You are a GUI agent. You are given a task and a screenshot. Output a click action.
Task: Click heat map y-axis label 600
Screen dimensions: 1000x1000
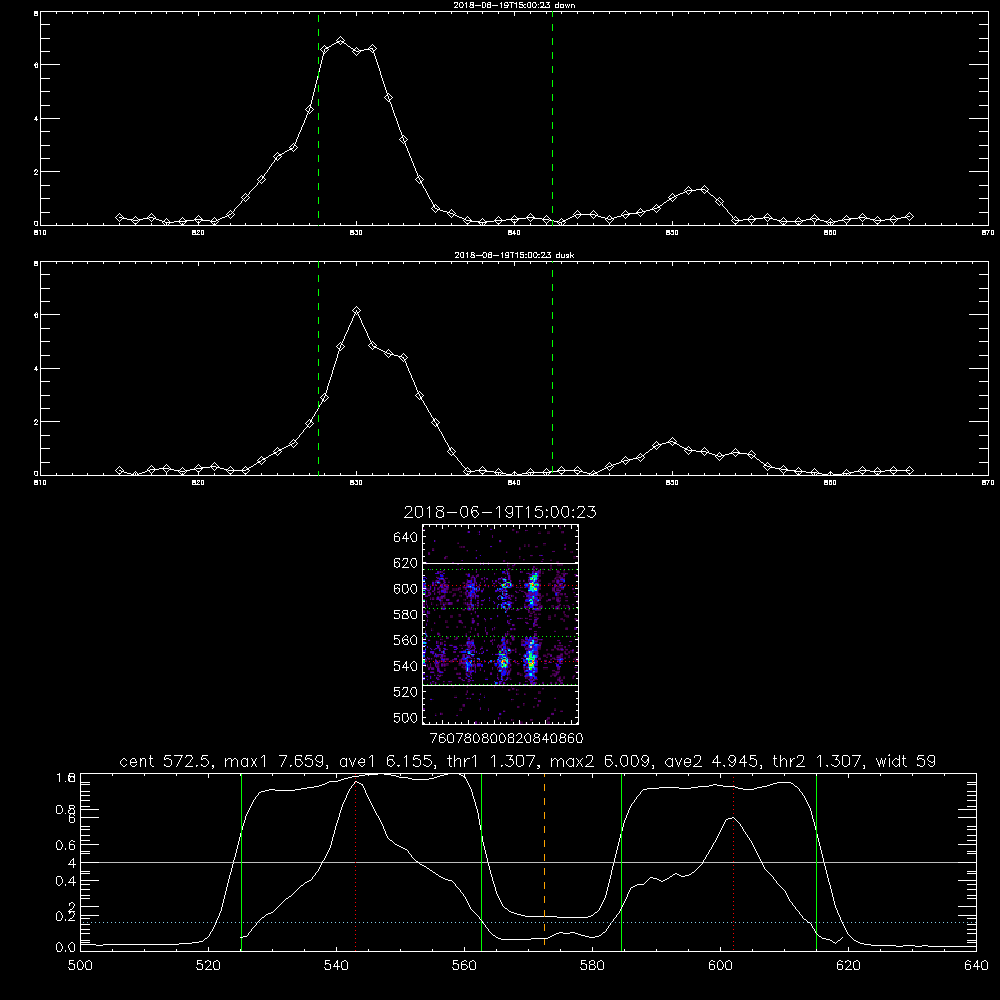406,589
